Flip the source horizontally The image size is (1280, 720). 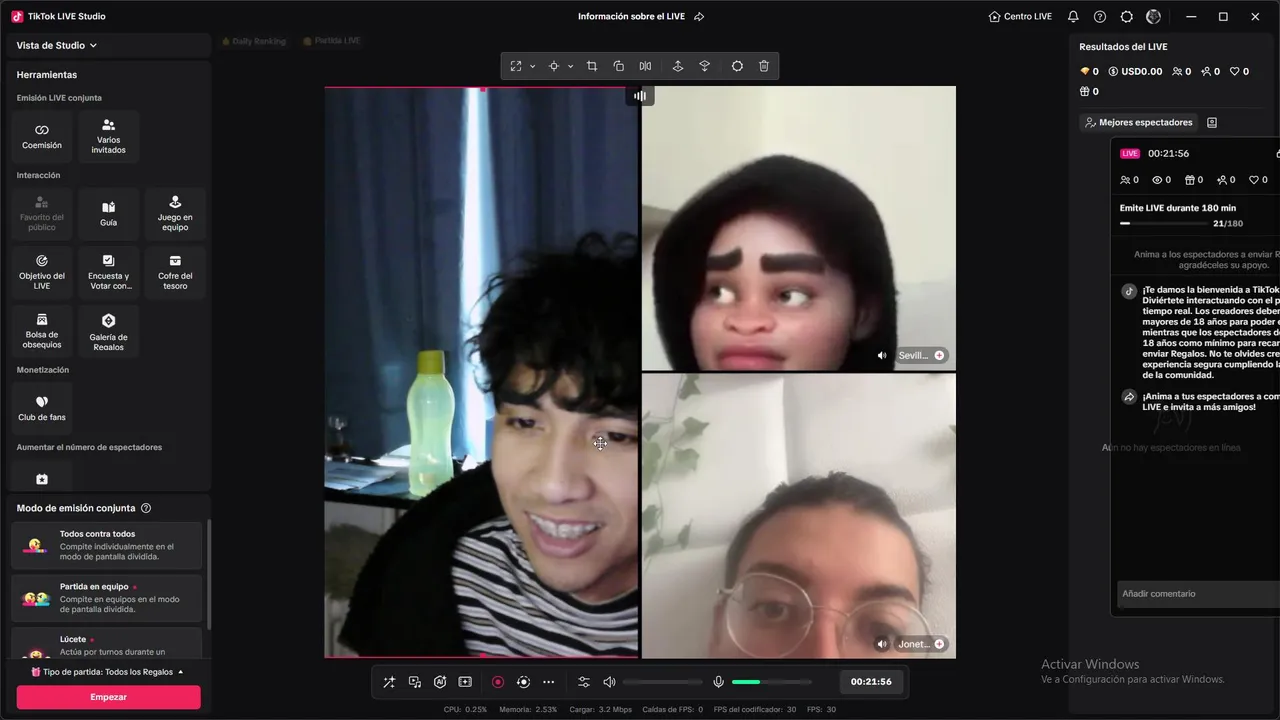[x=645, y=66]
